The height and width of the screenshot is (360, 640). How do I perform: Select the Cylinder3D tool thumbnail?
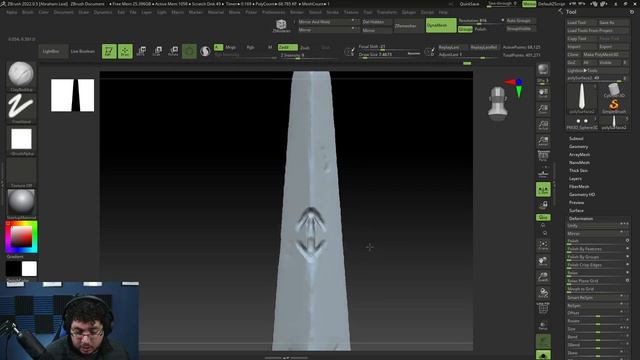613,90
